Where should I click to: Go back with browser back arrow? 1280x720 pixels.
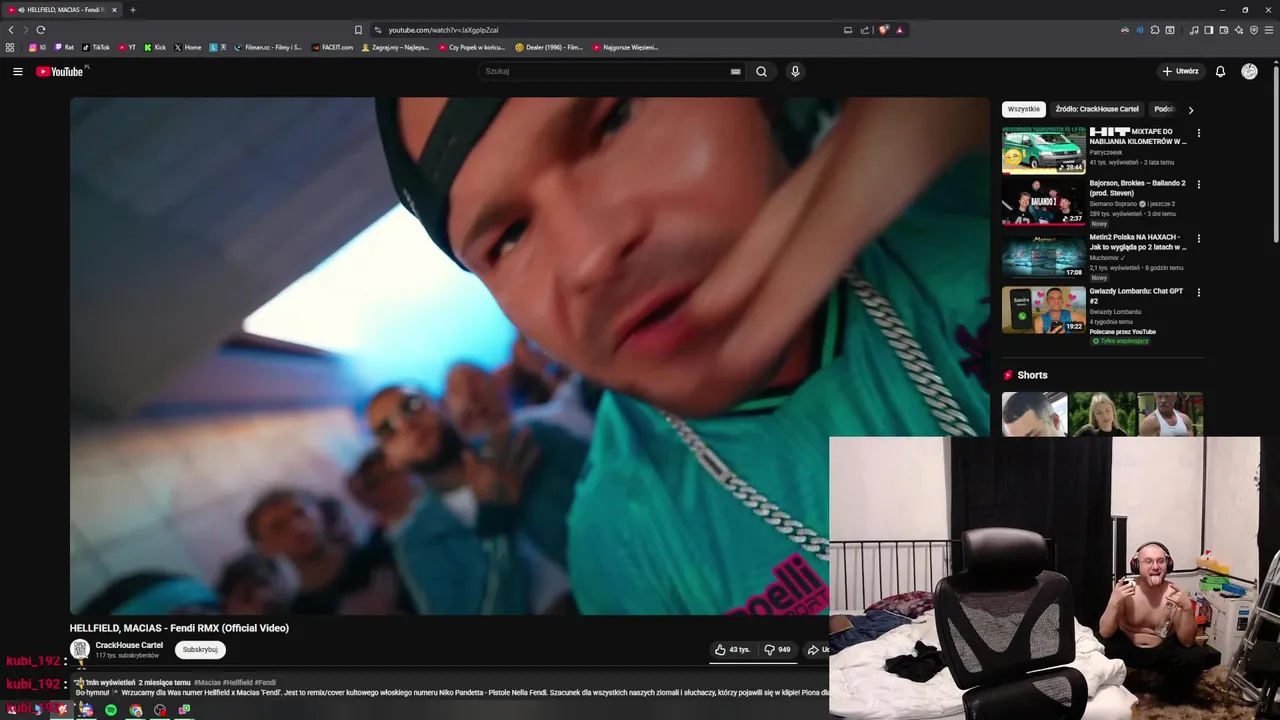11,30
